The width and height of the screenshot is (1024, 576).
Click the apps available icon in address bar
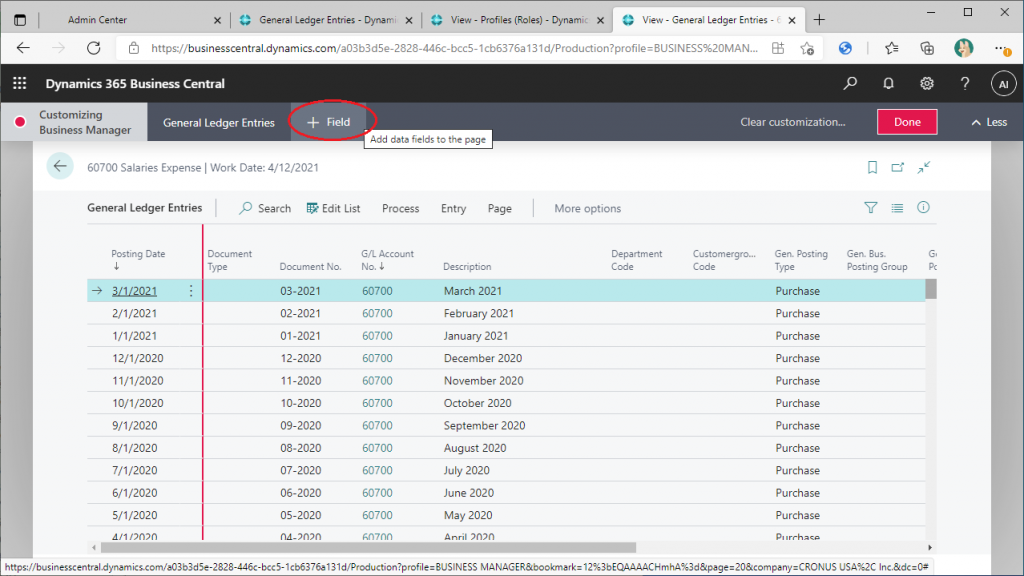778,48
